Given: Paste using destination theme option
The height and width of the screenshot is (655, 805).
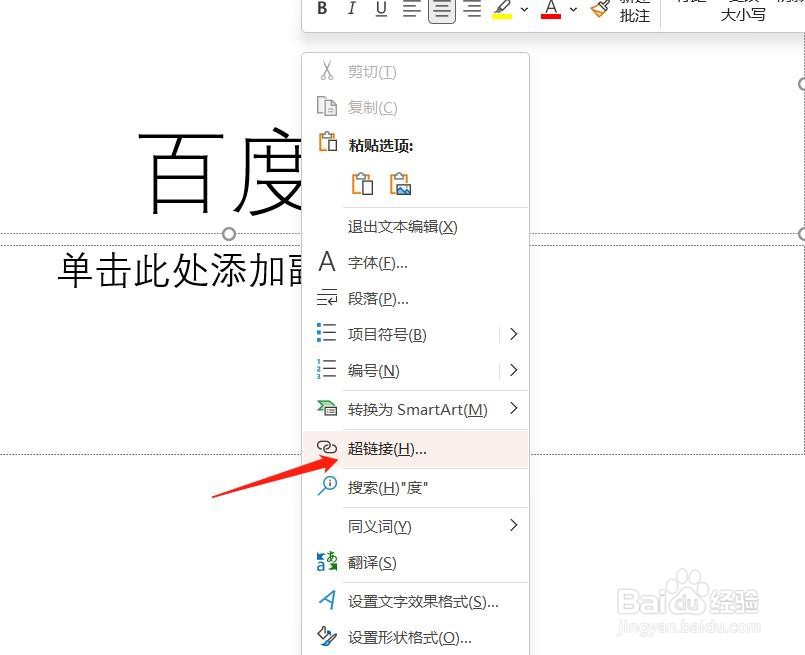Looking at the screenshot, I should [362, 184].
